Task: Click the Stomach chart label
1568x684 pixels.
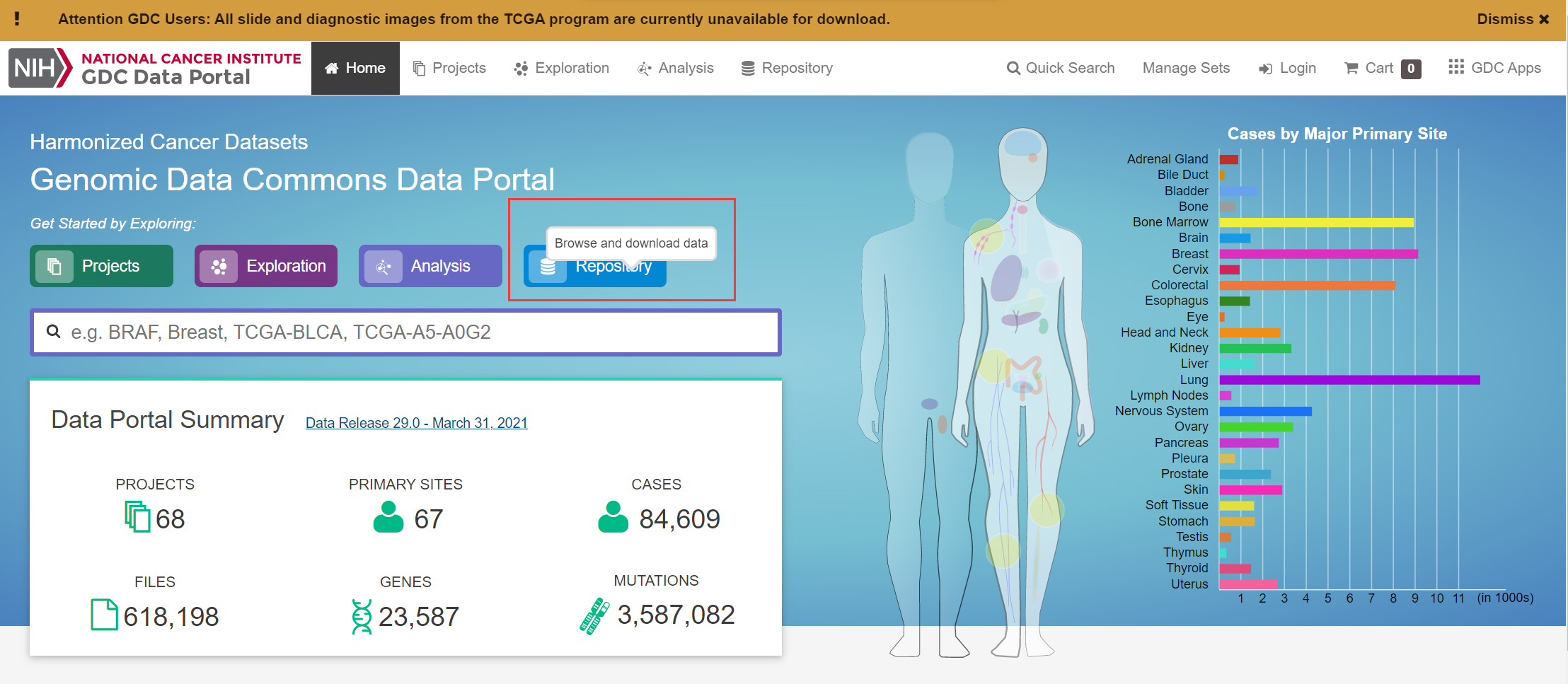Action: (x=1183, y=521)
